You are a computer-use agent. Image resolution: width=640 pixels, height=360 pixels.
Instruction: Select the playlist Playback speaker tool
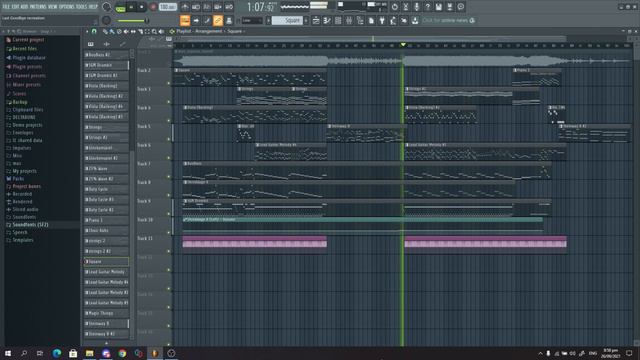[161, 31]
